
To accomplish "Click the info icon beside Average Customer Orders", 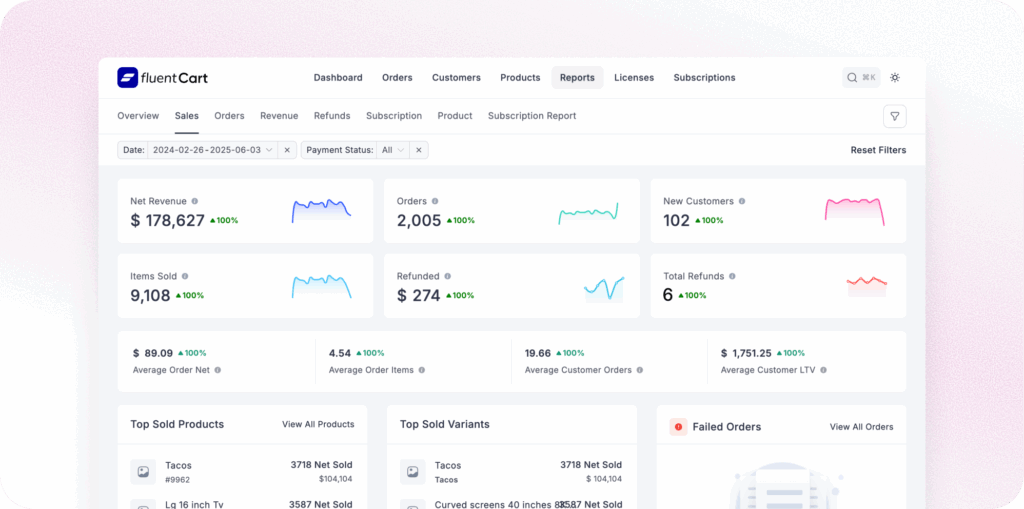I will click(639, 370).
